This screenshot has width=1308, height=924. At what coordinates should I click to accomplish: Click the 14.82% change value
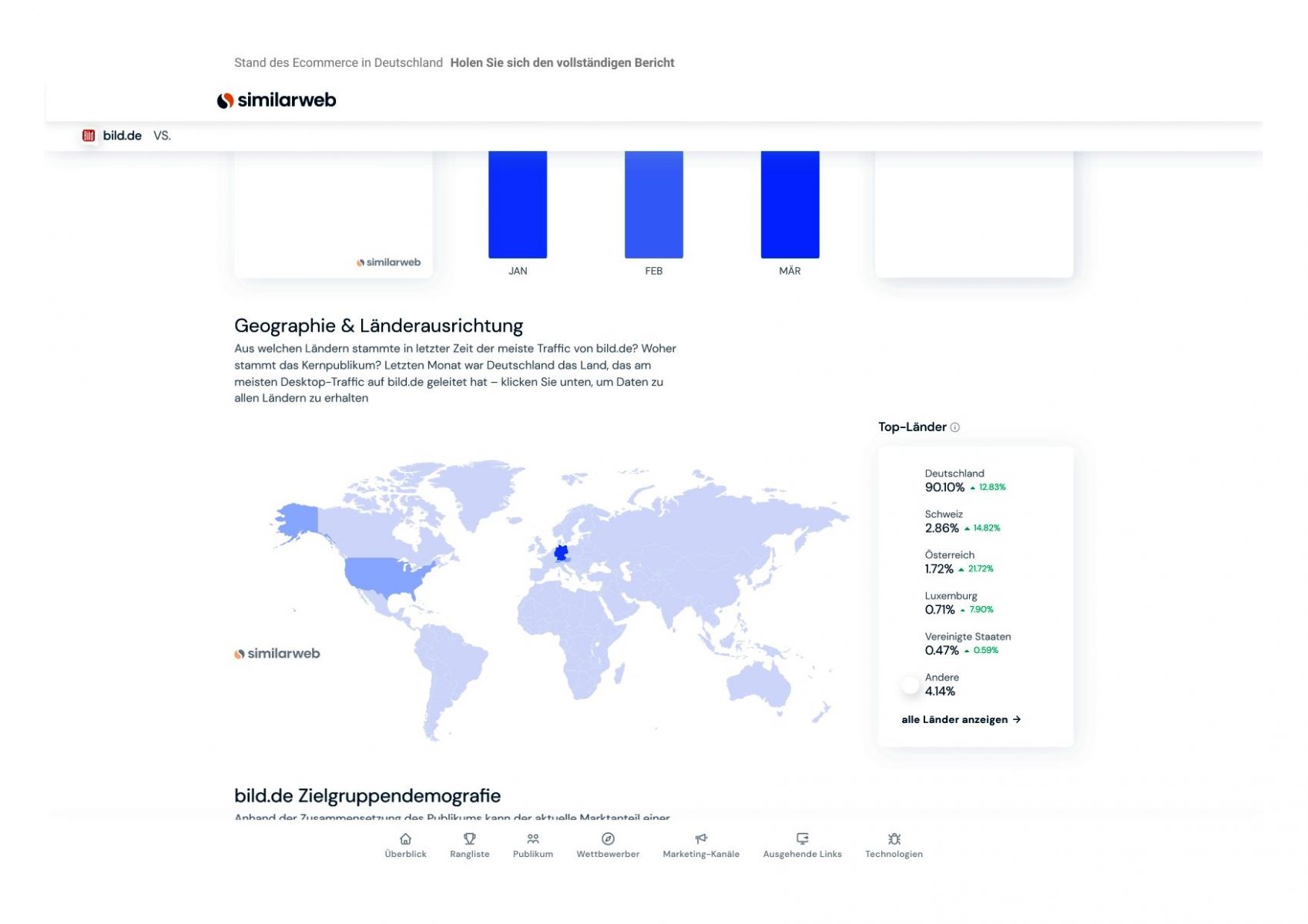tap(986, 528)
